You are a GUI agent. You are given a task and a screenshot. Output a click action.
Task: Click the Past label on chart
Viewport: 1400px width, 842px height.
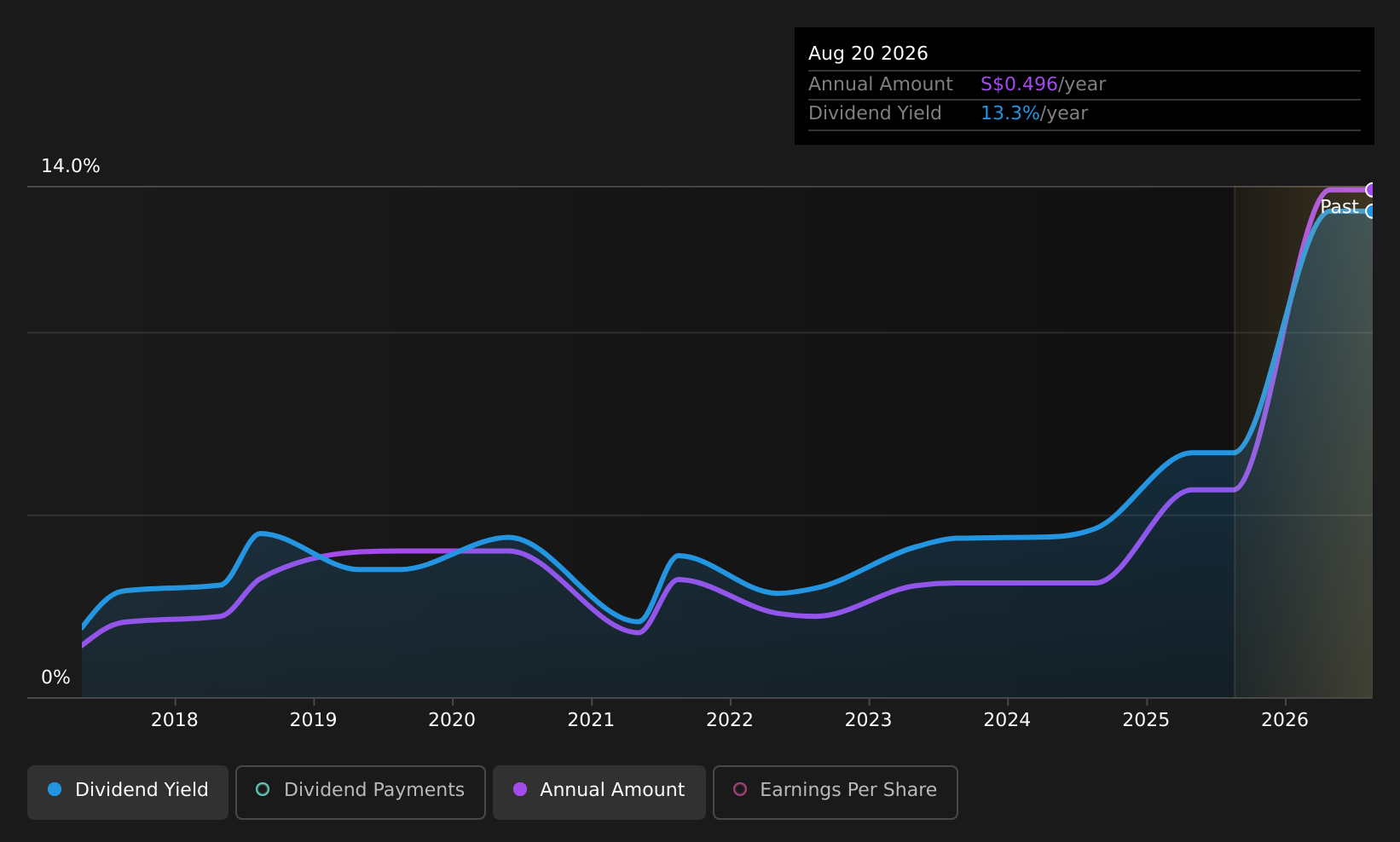tap(1339, 207)
